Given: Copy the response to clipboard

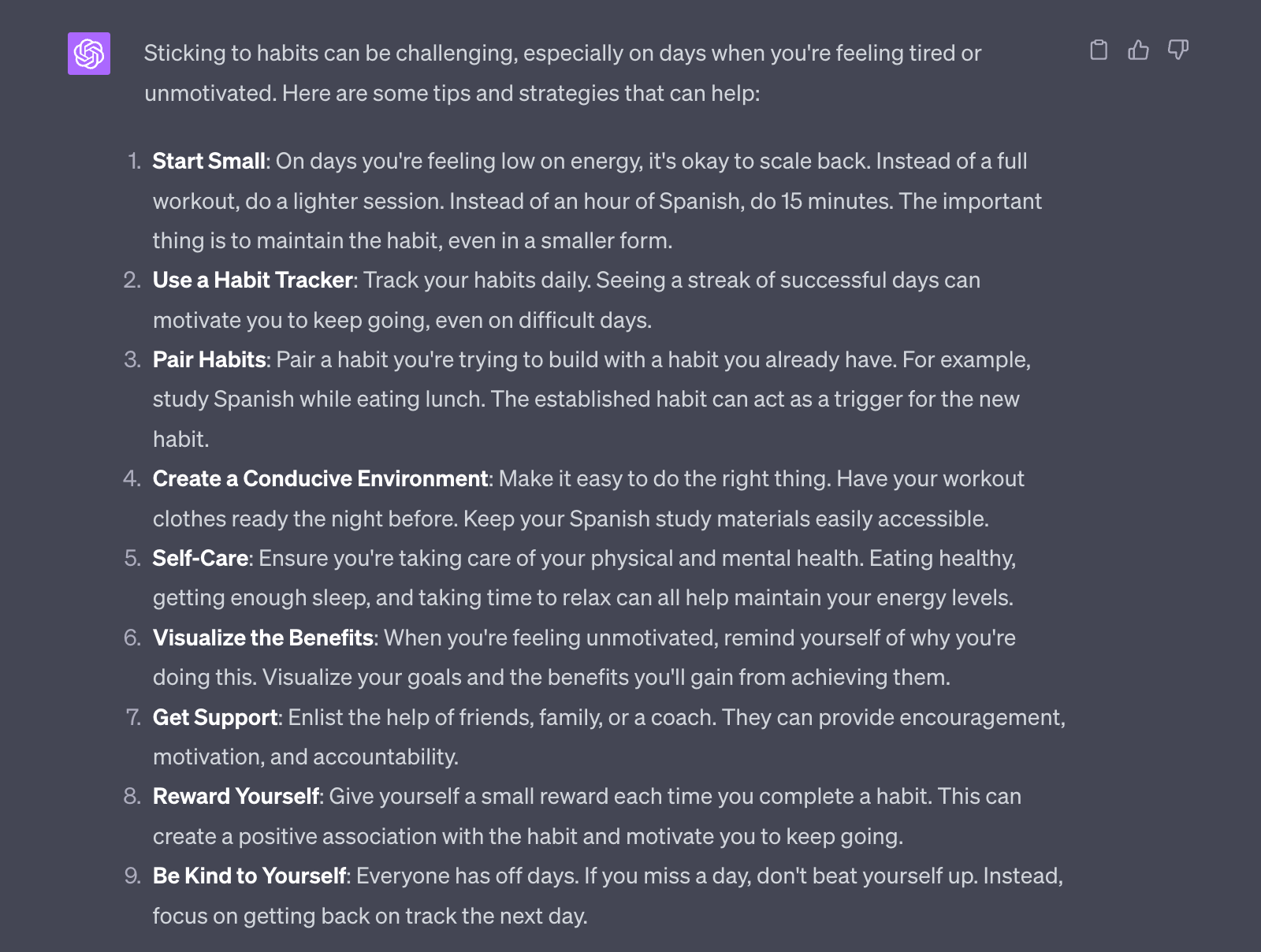Looking at the screenshot, I should (1098, 51).
